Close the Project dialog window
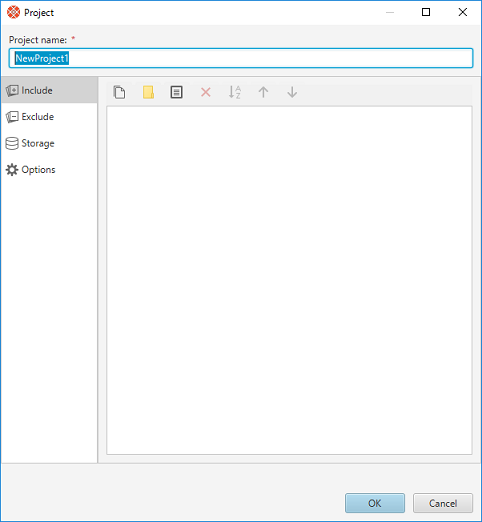 tap(463, 12)
